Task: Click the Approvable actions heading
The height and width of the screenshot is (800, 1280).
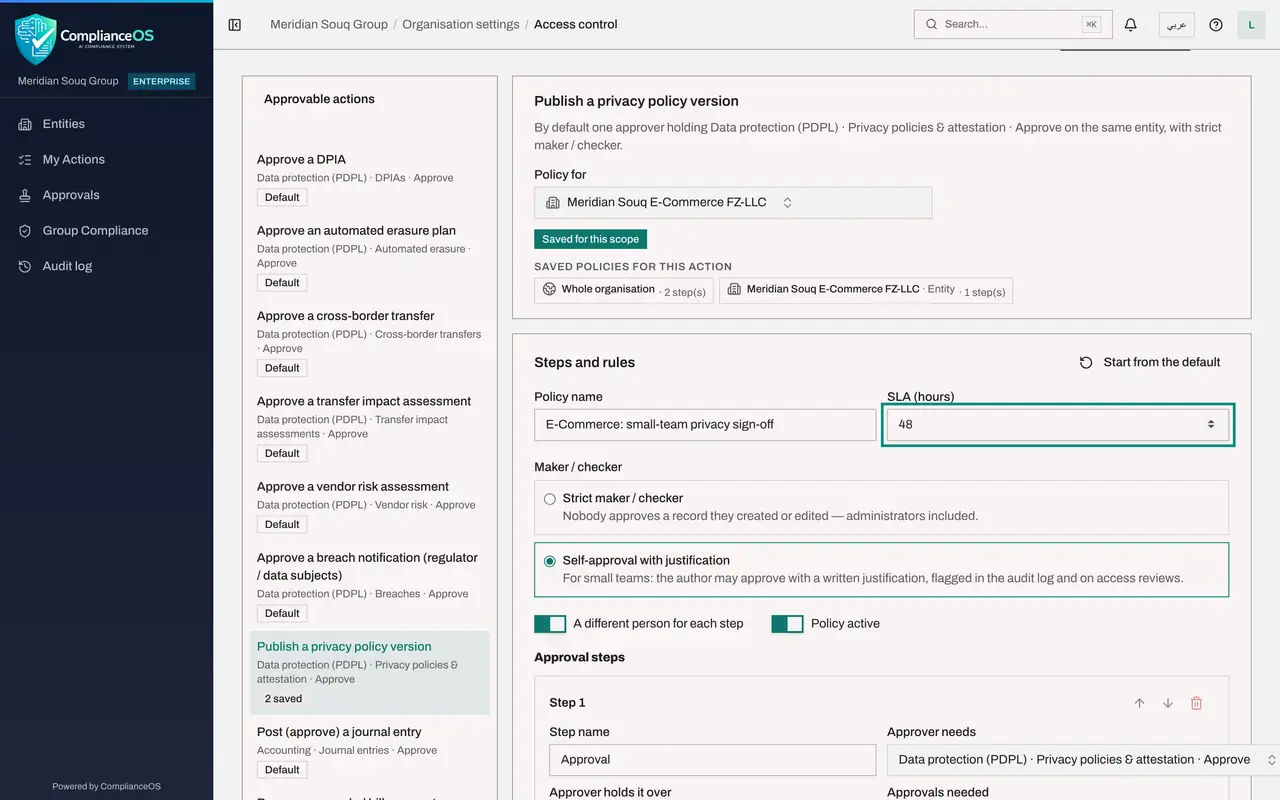Action: click(x=319, y=99)
